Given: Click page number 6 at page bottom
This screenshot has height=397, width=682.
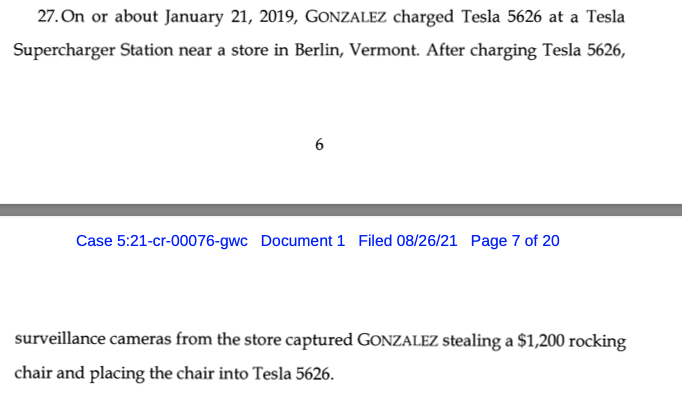Looking at the screenshot, I should (319, 145).
